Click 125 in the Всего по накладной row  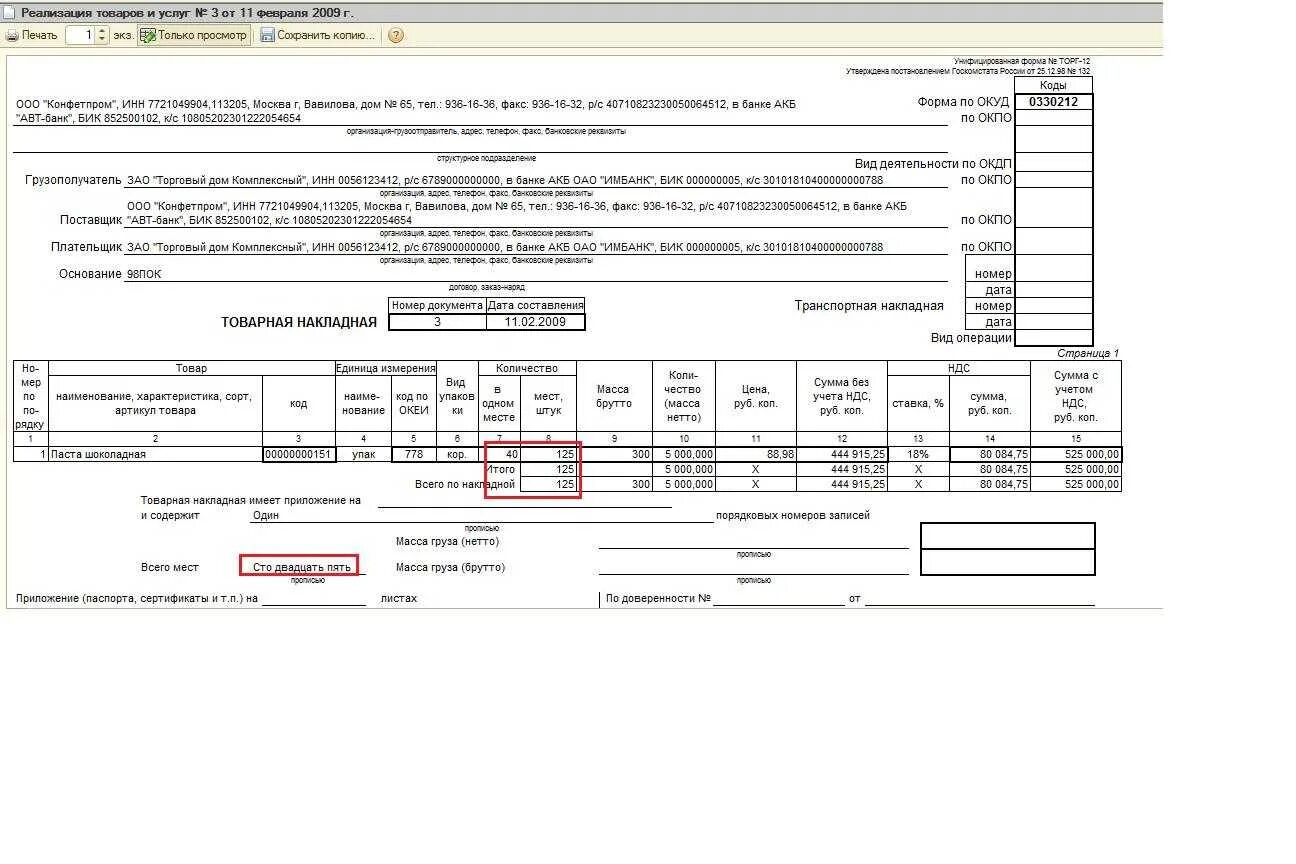549,484
